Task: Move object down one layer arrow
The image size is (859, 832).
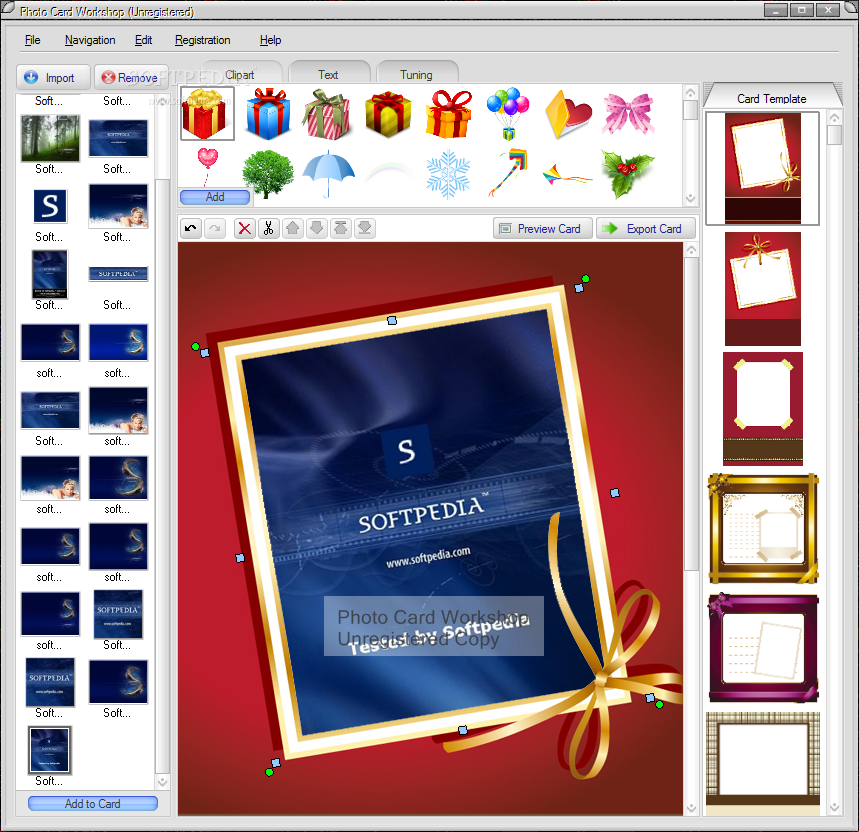Action: (317, 228)
